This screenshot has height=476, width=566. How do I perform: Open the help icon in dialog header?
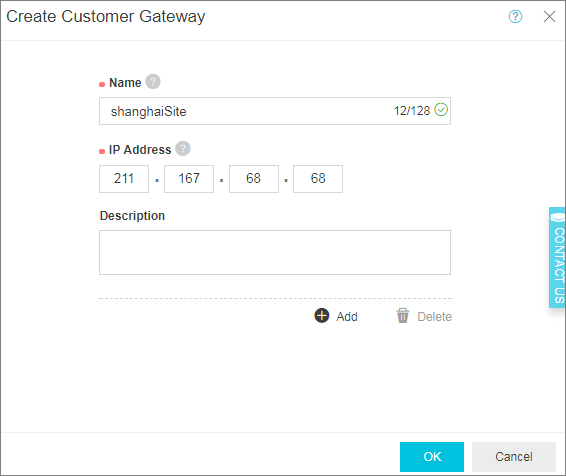[515, 16]
